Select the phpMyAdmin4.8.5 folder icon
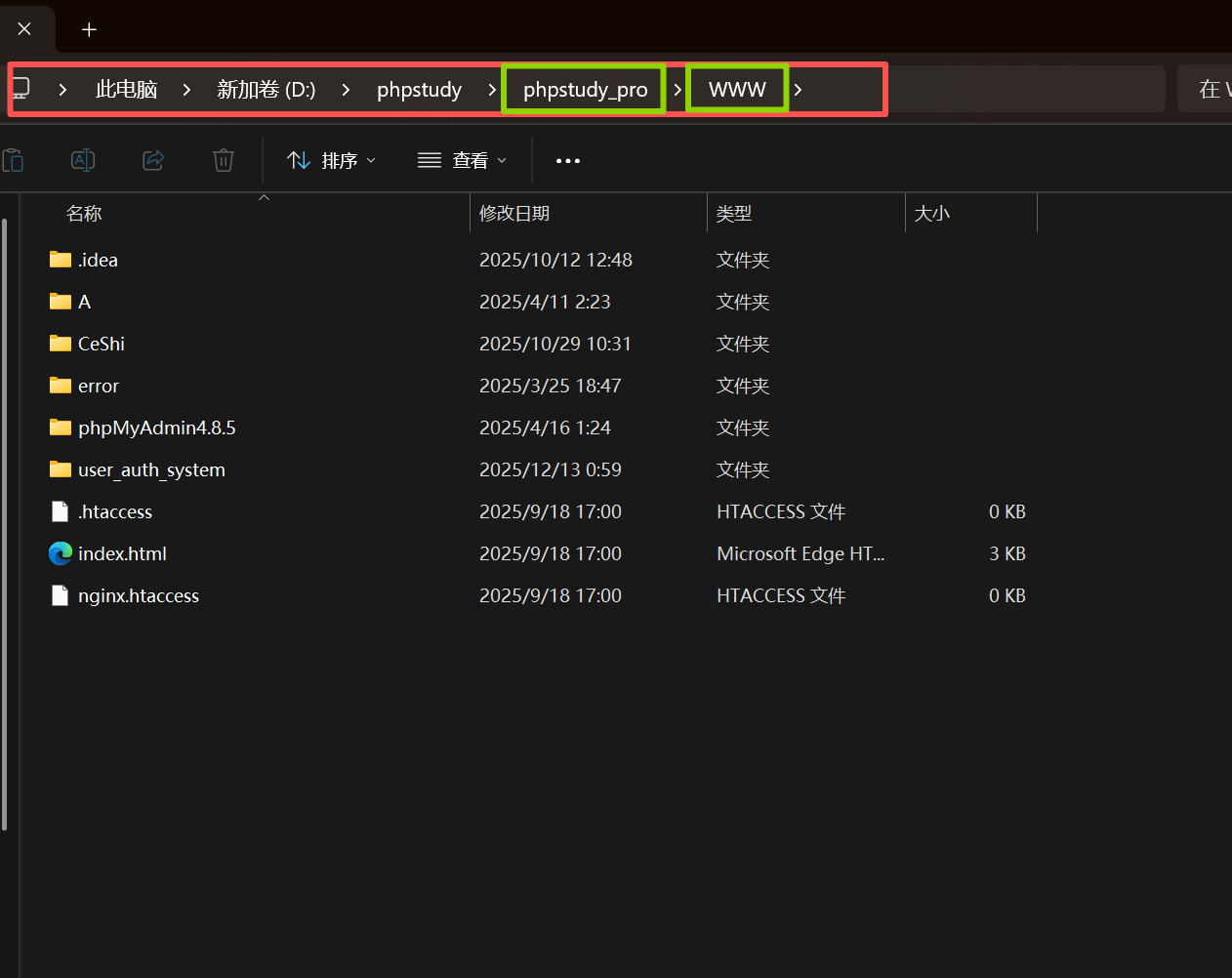This screenshot has height=978, width=1232. (61, 428)
